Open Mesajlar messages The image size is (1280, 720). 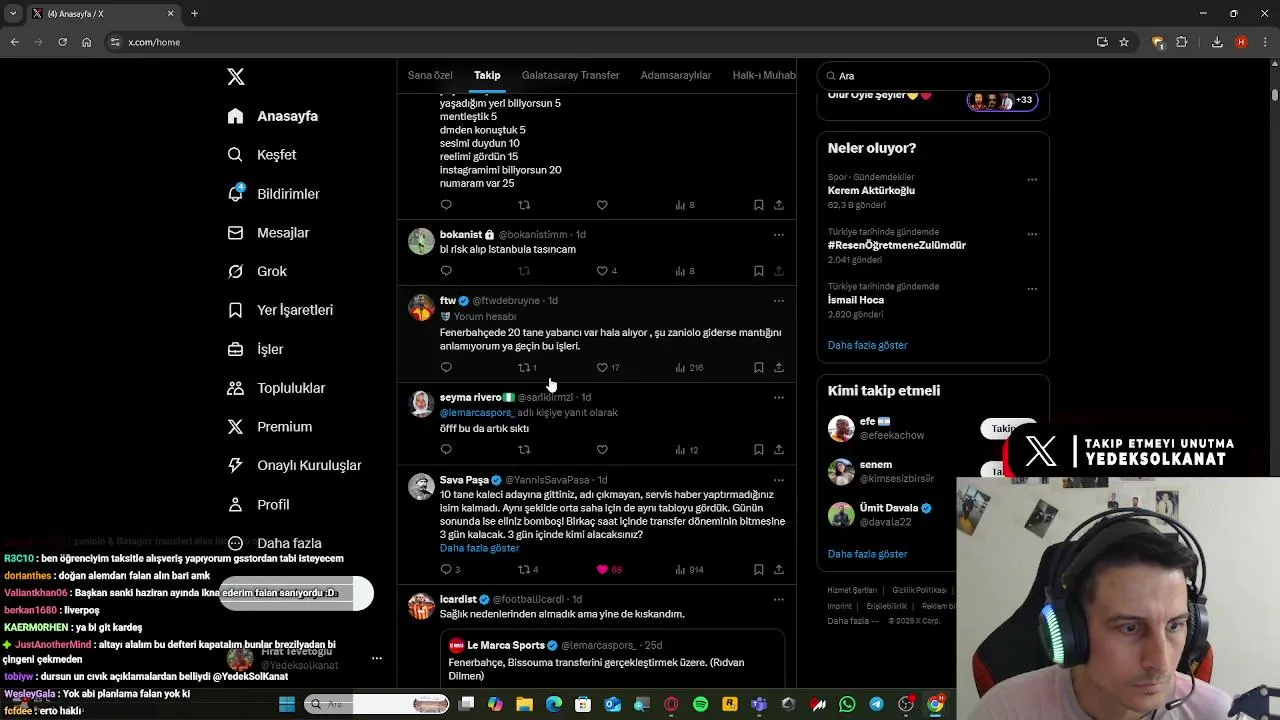(x=268, y=233)
